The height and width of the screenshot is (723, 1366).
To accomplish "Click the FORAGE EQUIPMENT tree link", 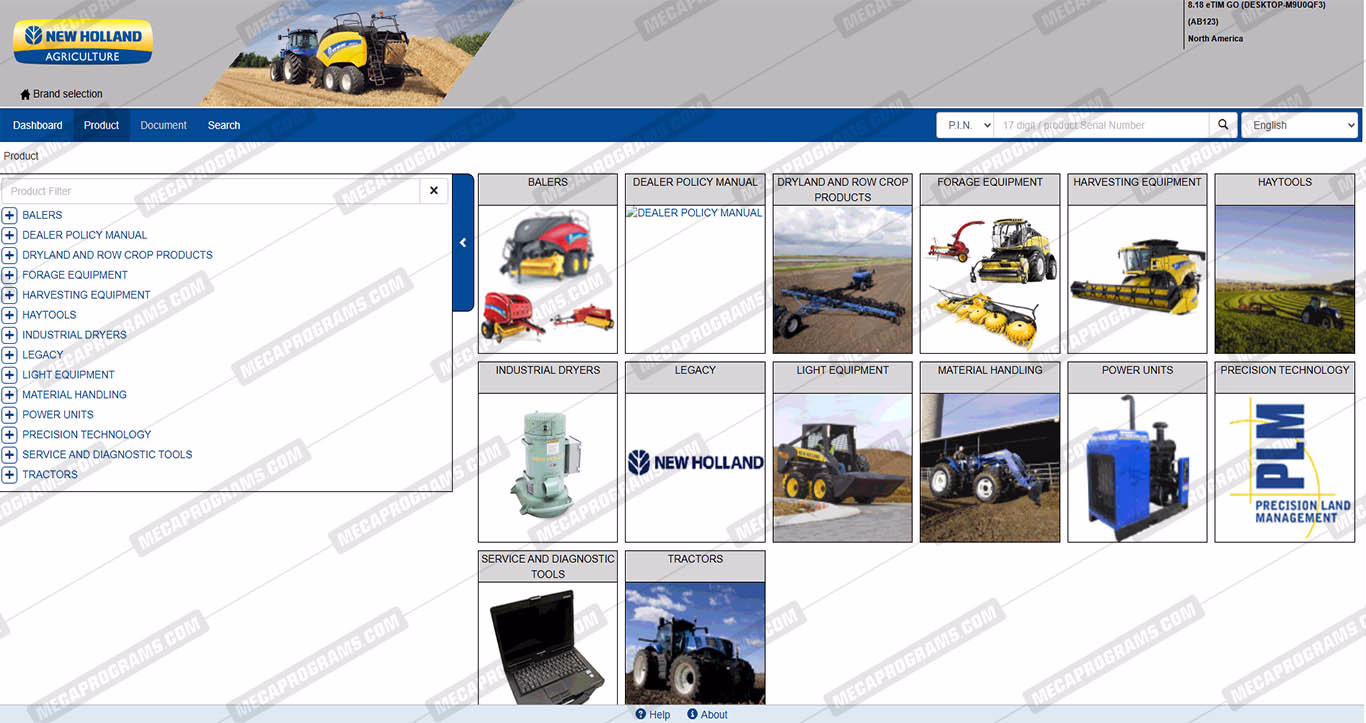I will point(75,275).
